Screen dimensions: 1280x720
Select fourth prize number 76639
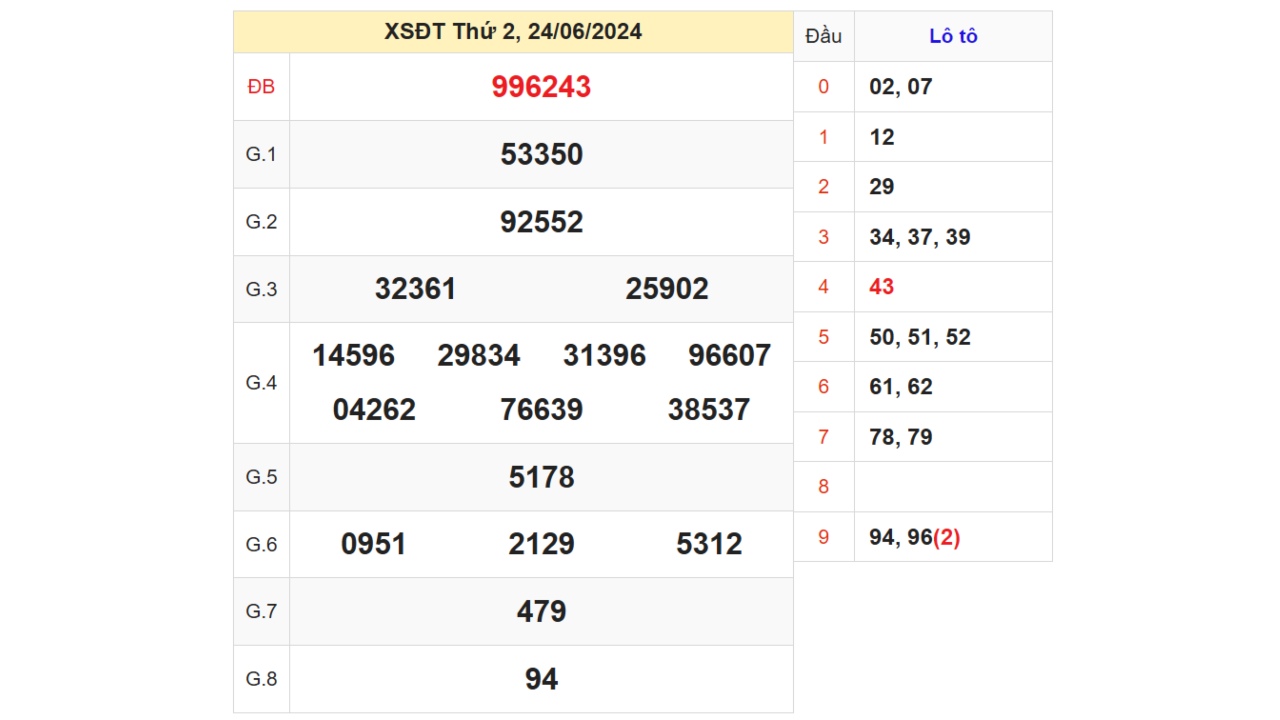(x=541, y=410)
